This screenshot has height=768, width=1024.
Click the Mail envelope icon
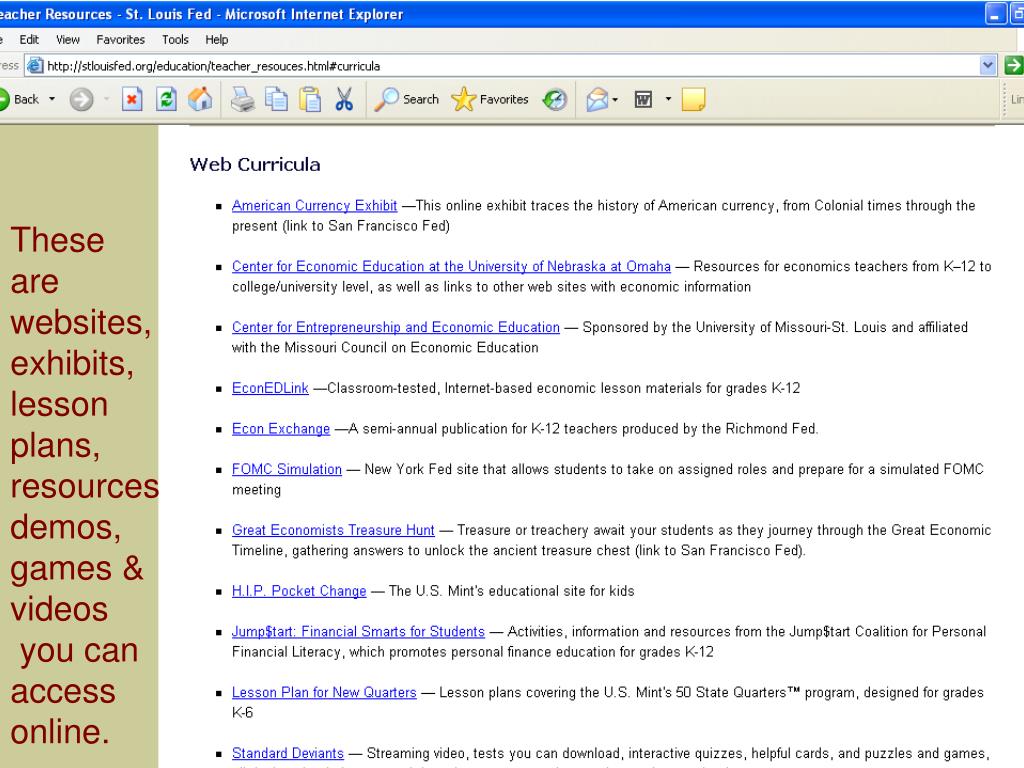[596, 99]
